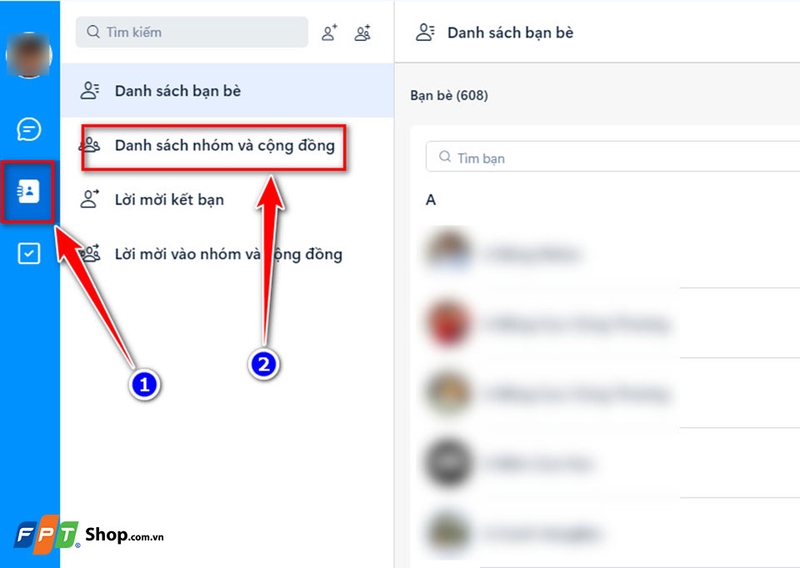Click the Create group icon
The height and width of the screenshot is (568, 800).
tap(363, 33)
